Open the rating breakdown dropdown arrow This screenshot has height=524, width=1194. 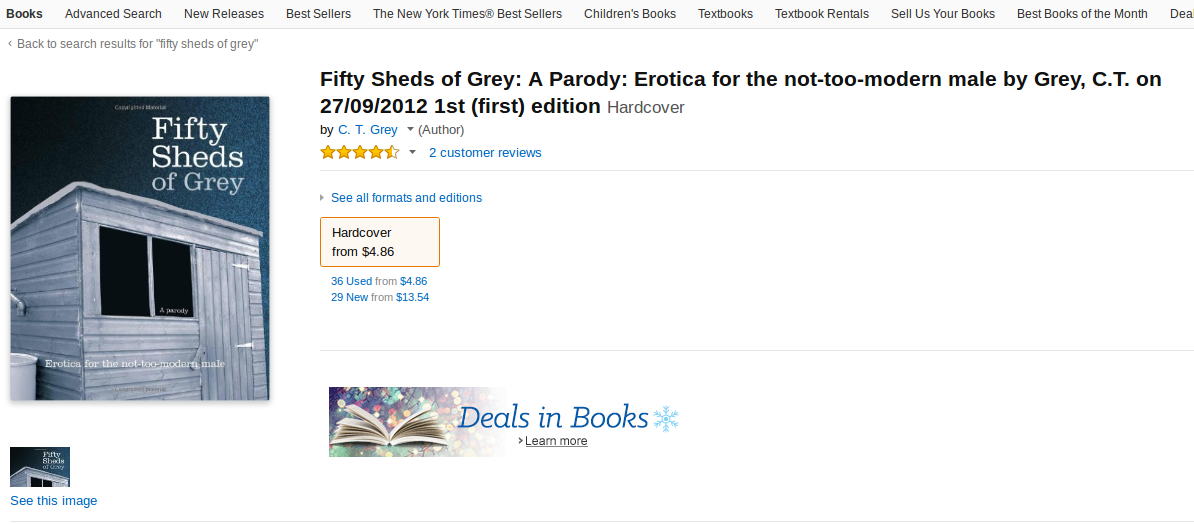coord(412,153)
